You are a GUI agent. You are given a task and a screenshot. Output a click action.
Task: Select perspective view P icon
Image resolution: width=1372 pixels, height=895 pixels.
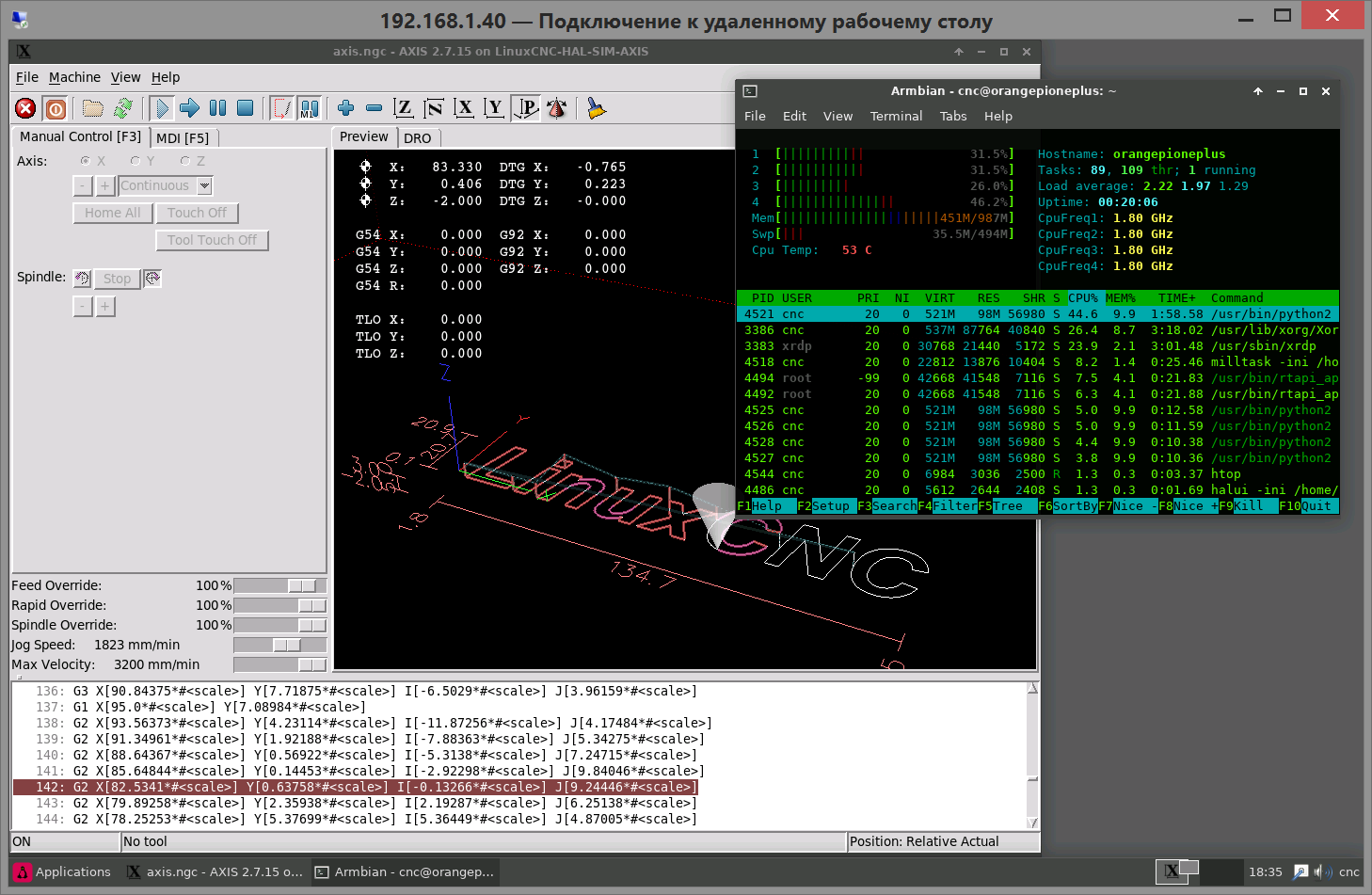(x=526, y=108)
